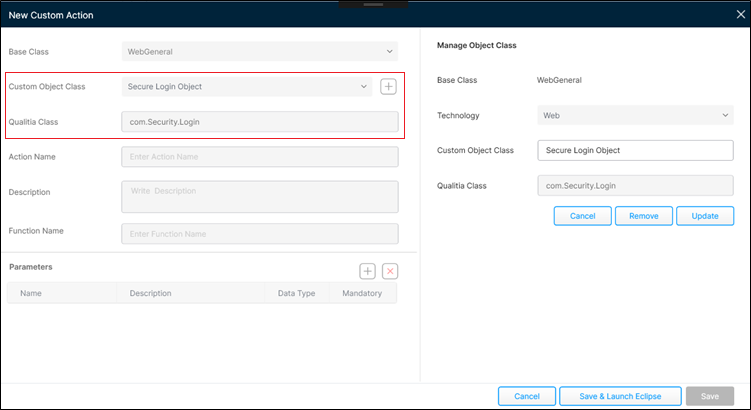Focus the Action Name input field

click(259, 157)
